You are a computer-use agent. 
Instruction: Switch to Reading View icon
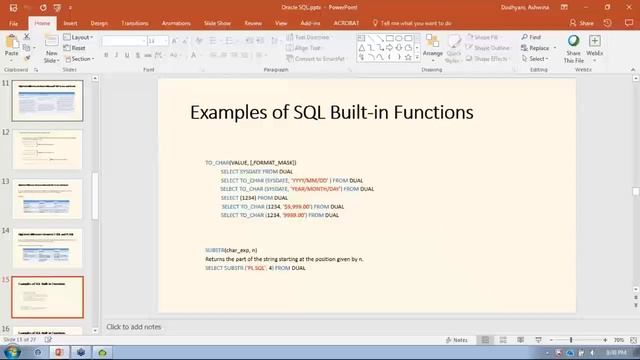tap(521, 340)
